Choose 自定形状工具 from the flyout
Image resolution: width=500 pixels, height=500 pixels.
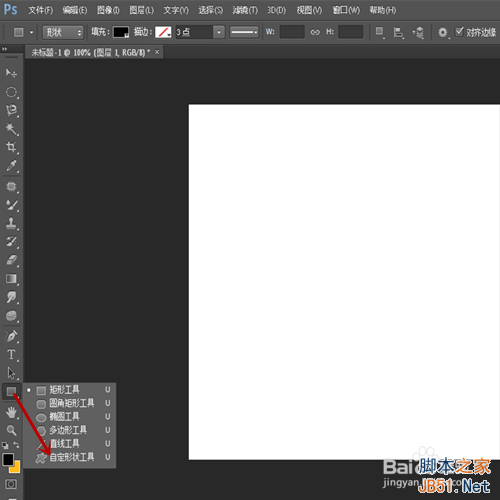pyautogui.click(x=69, y=457)
